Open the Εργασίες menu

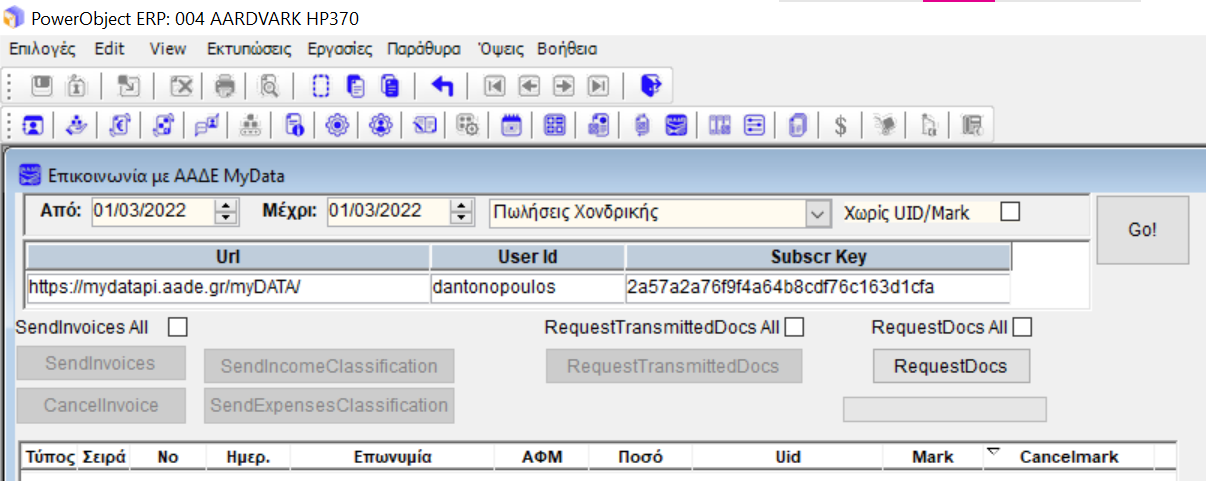(339, 49)
